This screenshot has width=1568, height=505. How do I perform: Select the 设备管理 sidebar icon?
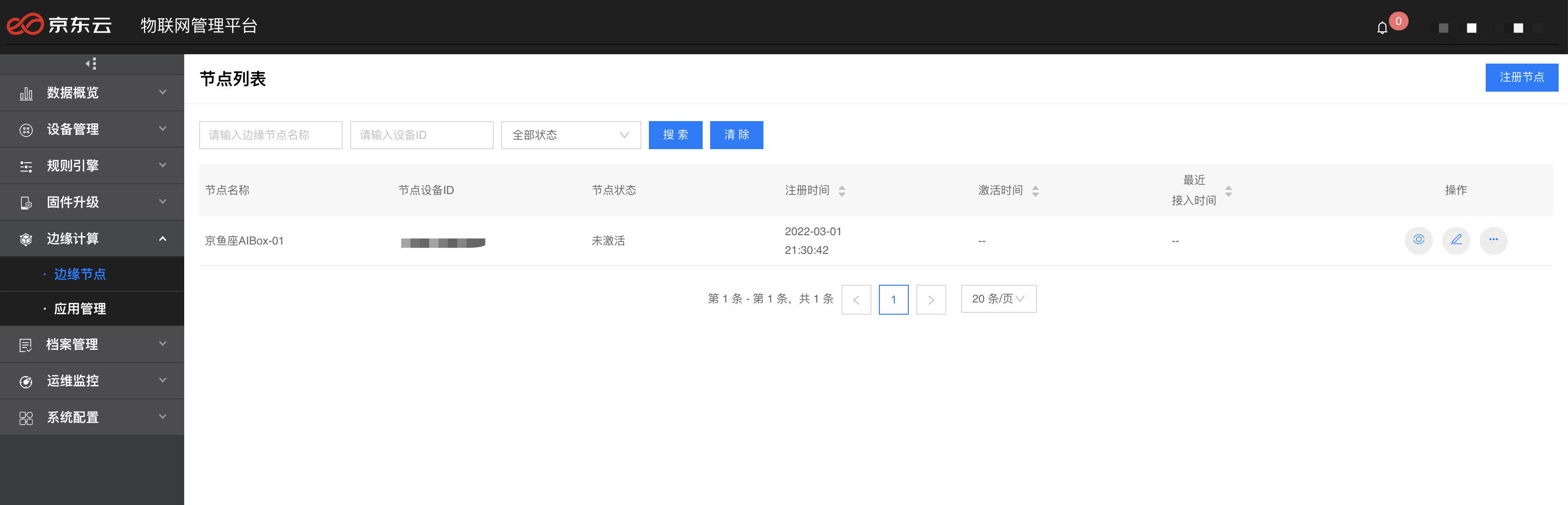click(26, 129)
